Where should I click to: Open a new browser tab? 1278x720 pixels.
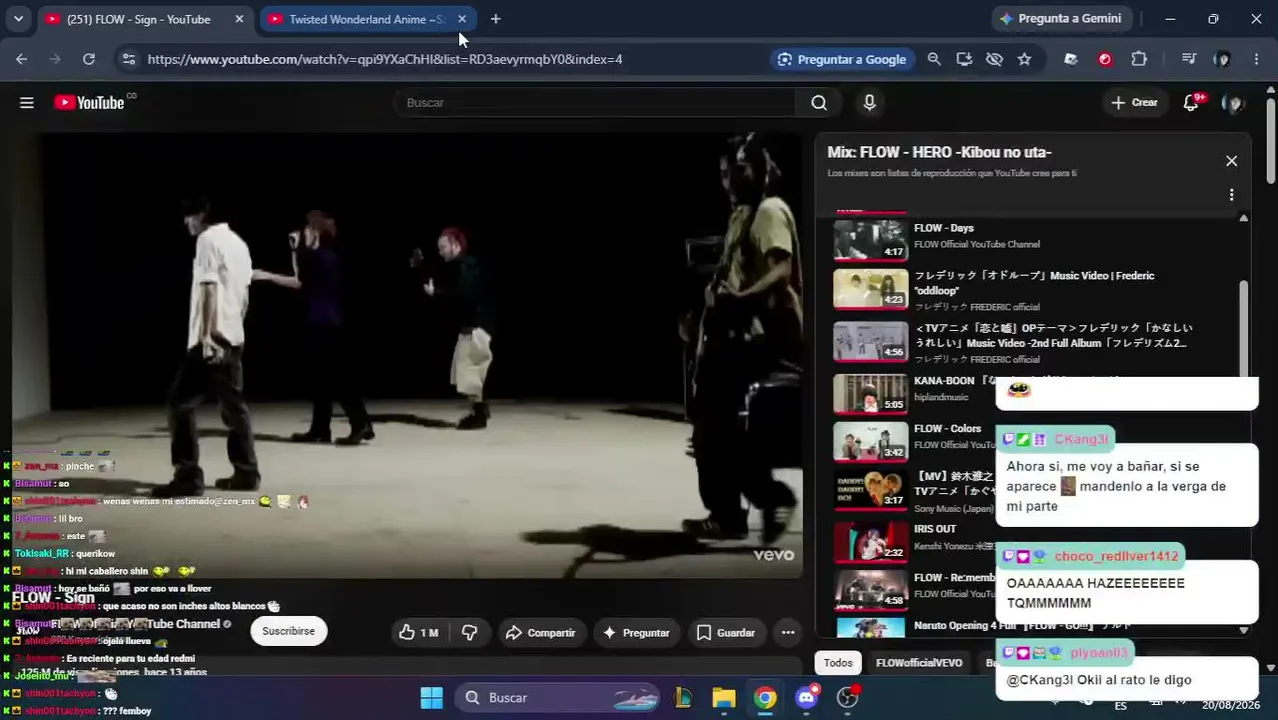click(495, 19)
